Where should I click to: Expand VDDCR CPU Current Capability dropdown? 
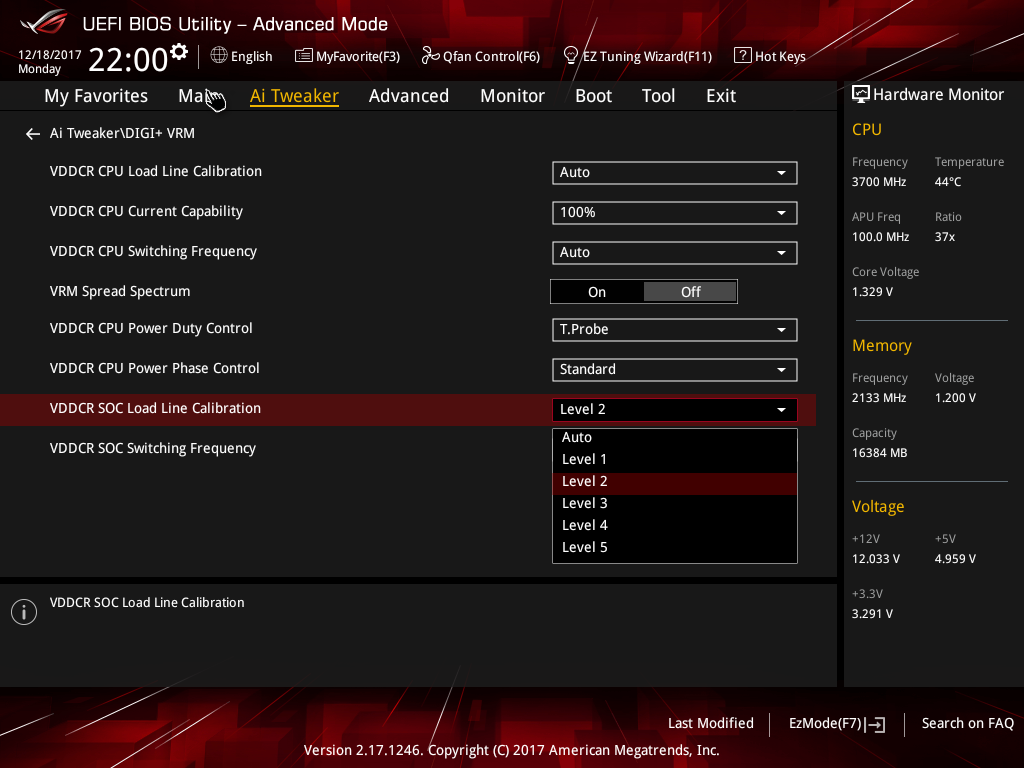tap(675, 213)
